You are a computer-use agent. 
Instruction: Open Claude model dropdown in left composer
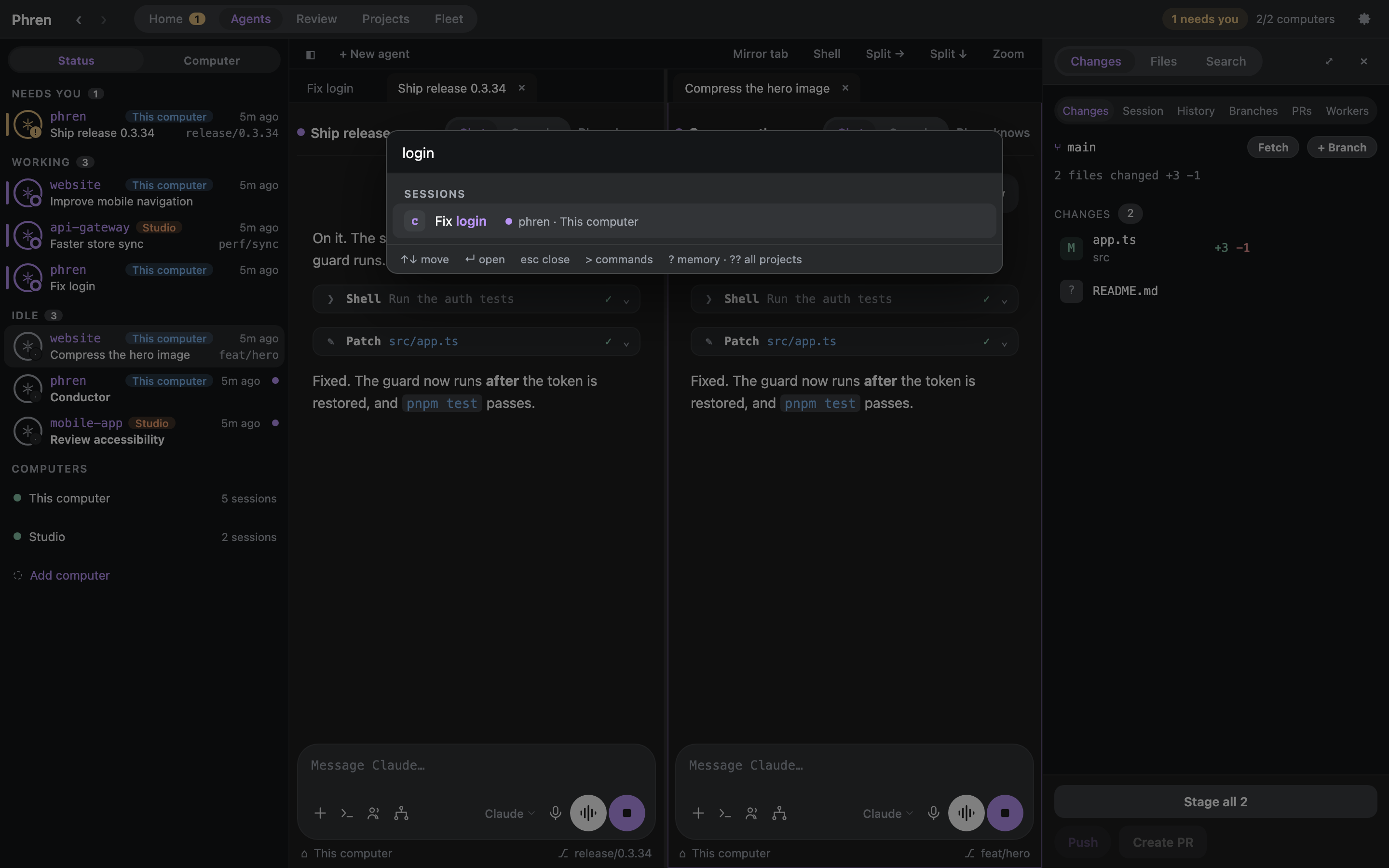pos(509,814)
